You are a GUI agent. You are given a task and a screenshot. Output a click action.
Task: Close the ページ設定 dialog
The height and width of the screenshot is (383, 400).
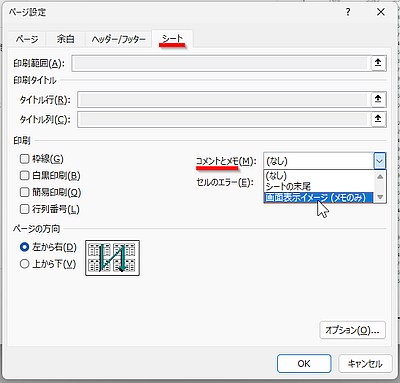pos(381,12)
